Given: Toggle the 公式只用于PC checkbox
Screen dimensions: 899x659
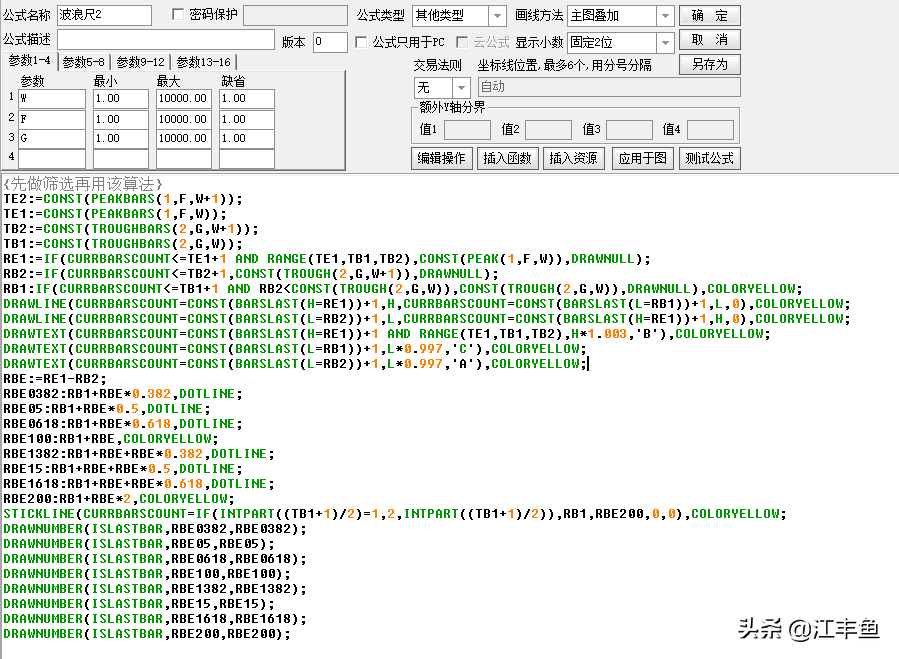Looking at the screenshot, I should tap(361, 42).
